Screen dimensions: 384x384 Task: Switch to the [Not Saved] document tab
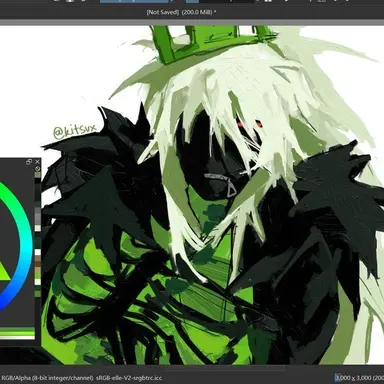181,12
